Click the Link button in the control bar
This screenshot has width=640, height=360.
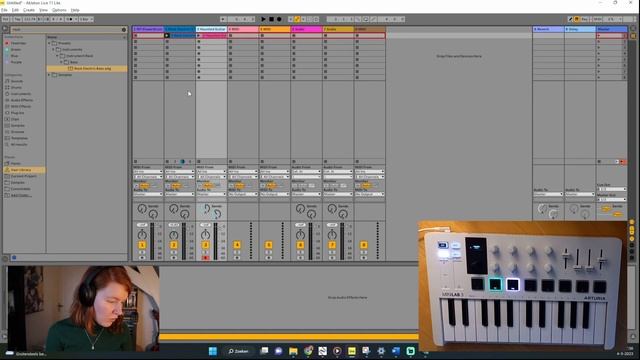(x=6, y=19)
